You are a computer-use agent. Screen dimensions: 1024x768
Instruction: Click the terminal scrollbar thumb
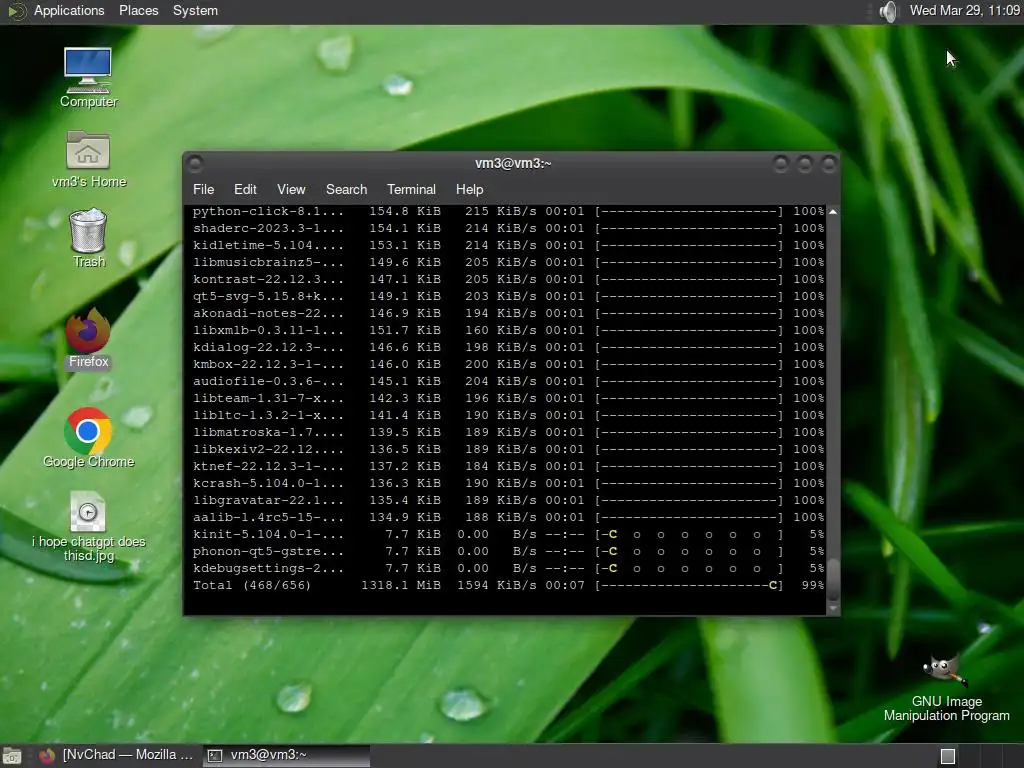tap(833, 579)
